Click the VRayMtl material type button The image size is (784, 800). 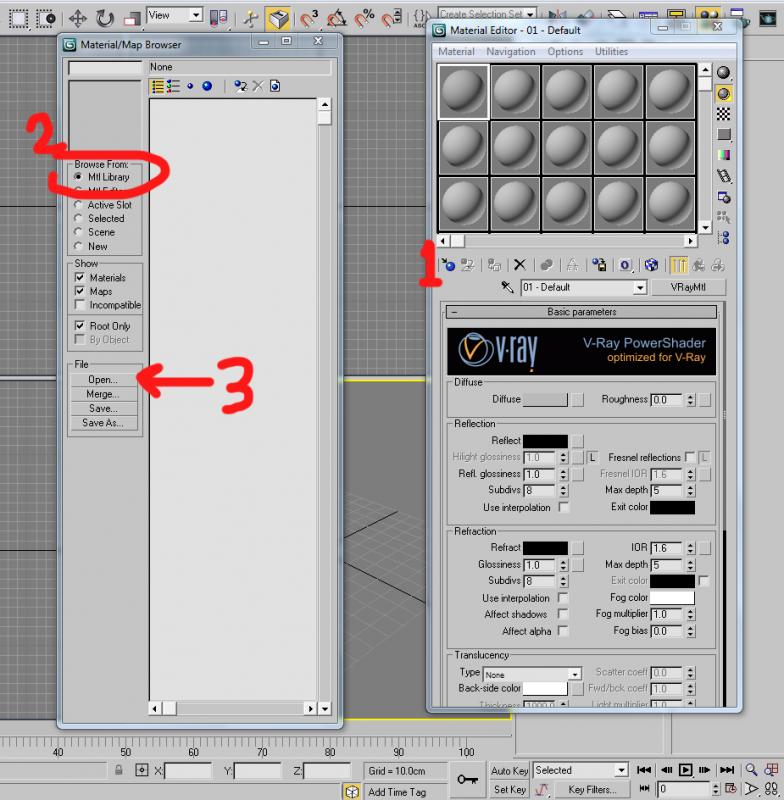coord(688,287)
